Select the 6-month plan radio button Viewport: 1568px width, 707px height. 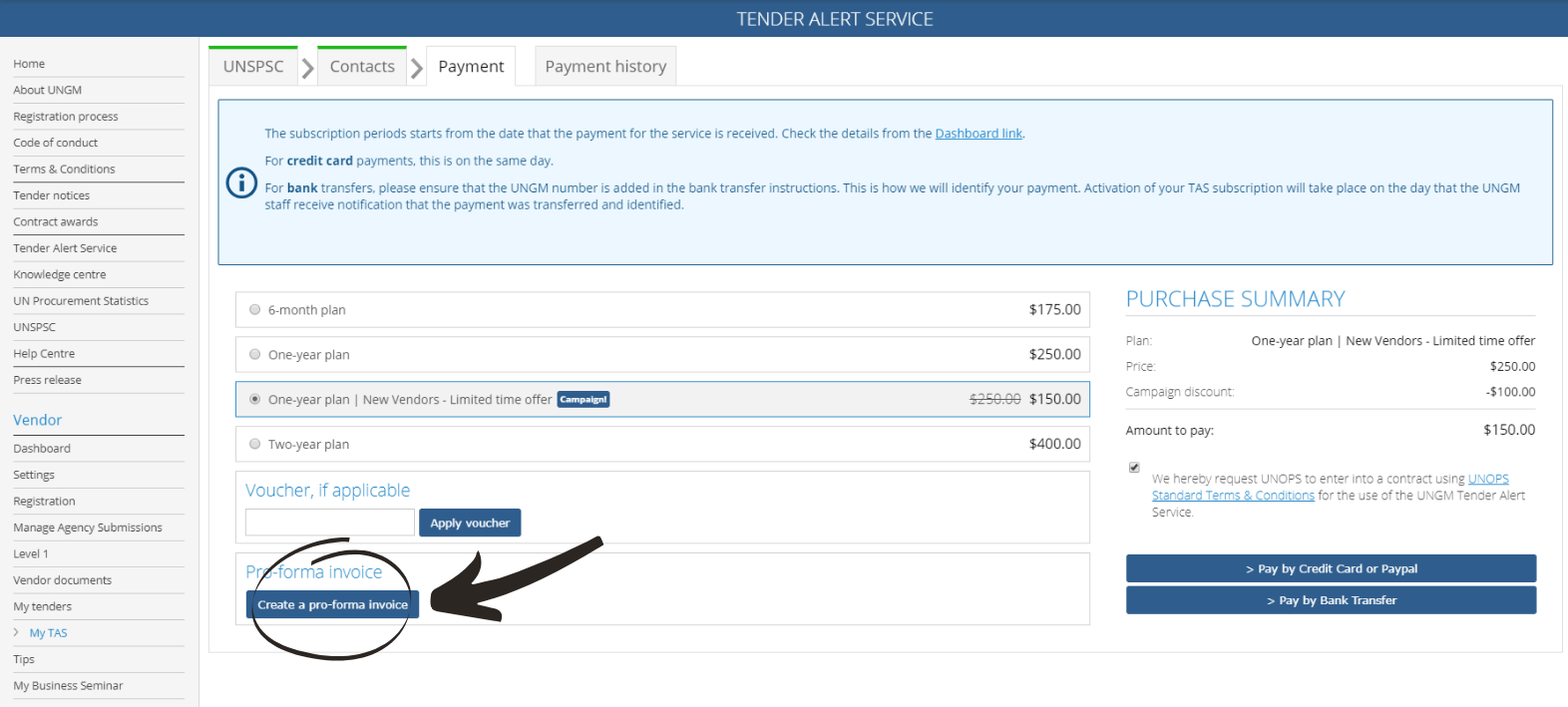(x=254, y=309)
